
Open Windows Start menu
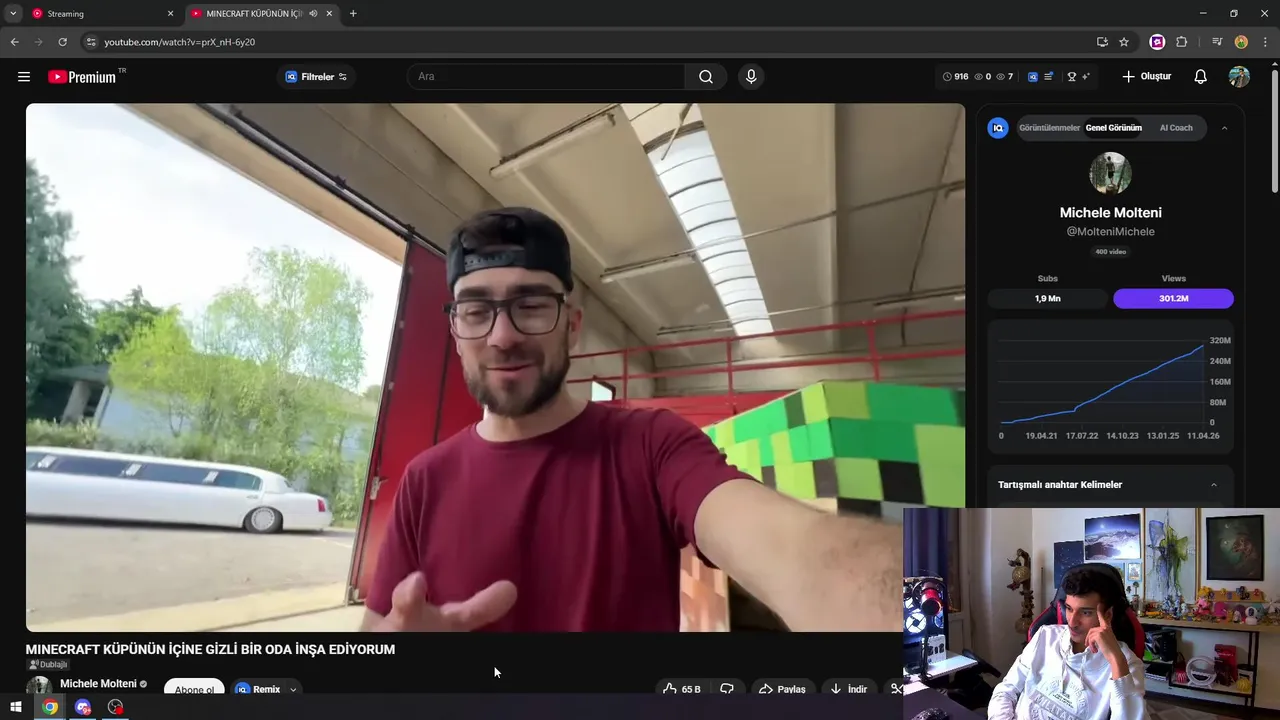click(x=16, y=707)
